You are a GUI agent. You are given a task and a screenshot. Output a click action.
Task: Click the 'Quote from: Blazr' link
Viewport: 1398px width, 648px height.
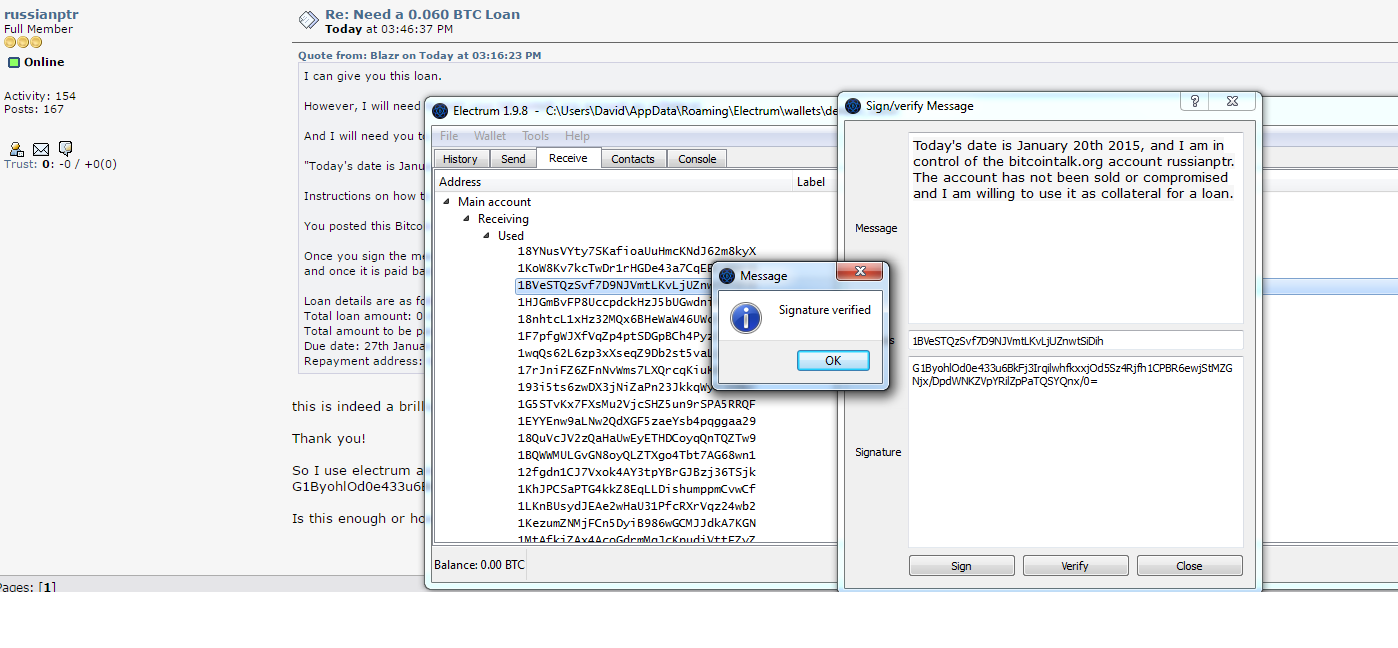coord(419,55)
